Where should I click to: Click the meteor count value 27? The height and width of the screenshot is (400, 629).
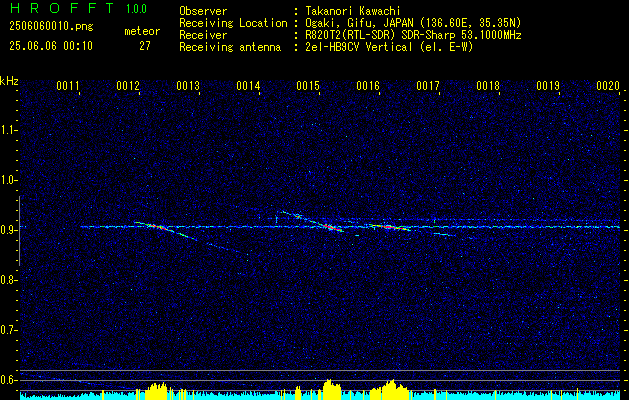point(145,46)
